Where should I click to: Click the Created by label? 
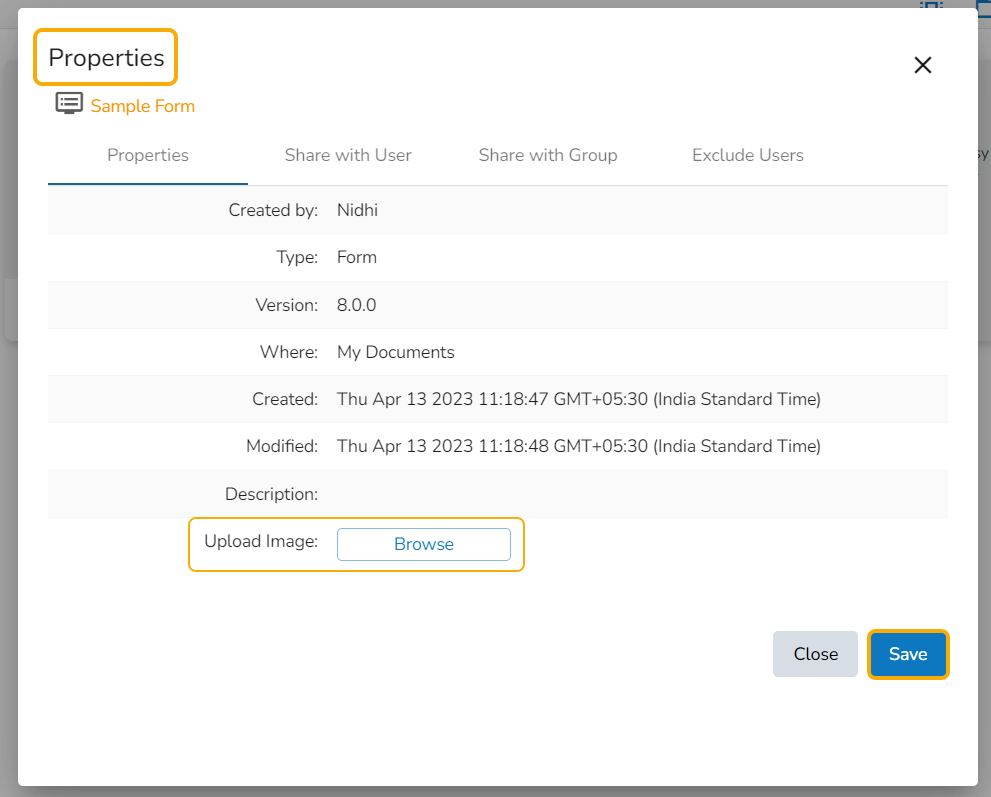273,210
